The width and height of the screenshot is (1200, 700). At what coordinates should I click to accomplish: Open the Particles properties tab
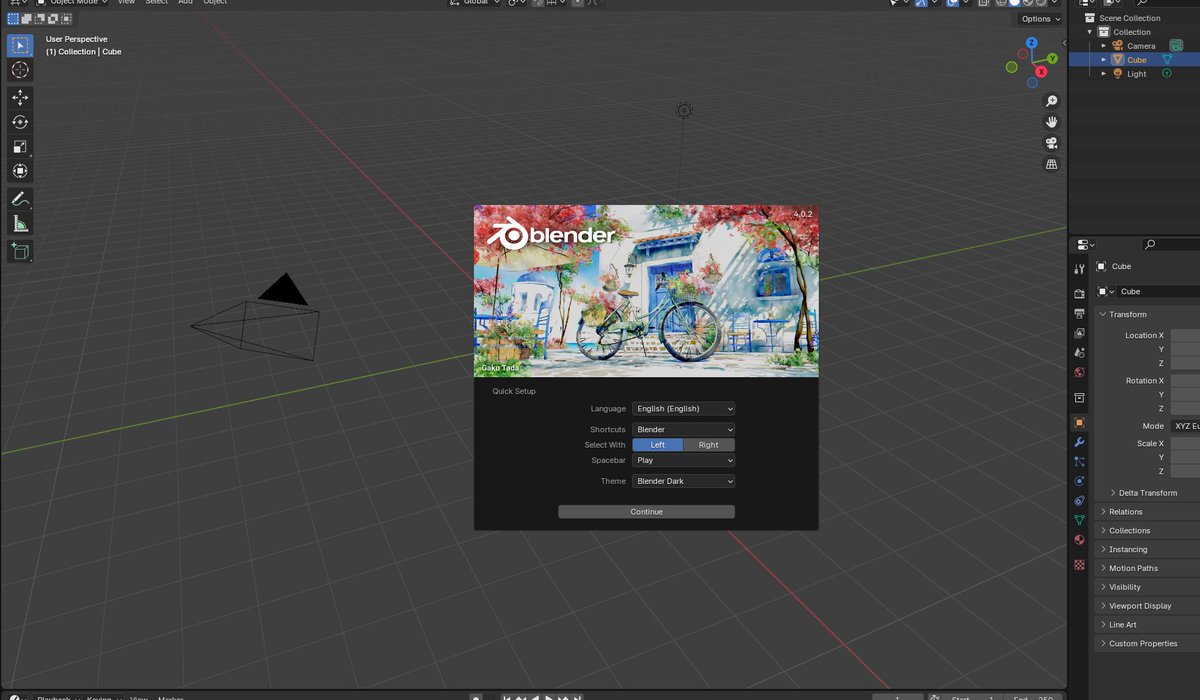(x=1079, y=461)
